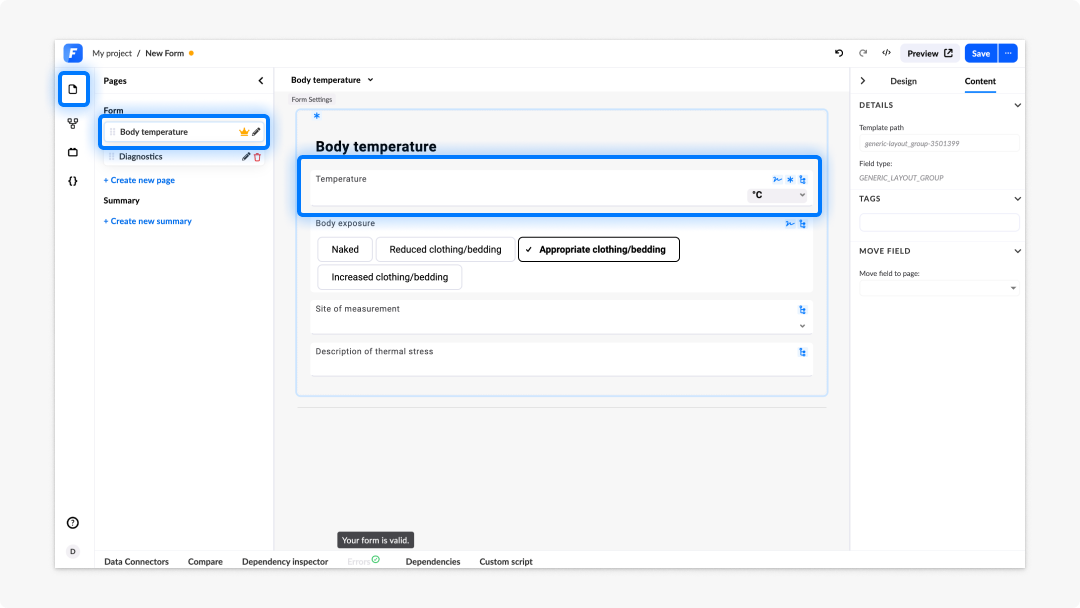This screenshot has width=1080, height=608.
Task: Click Create new summary link
Action: [147, 222]
